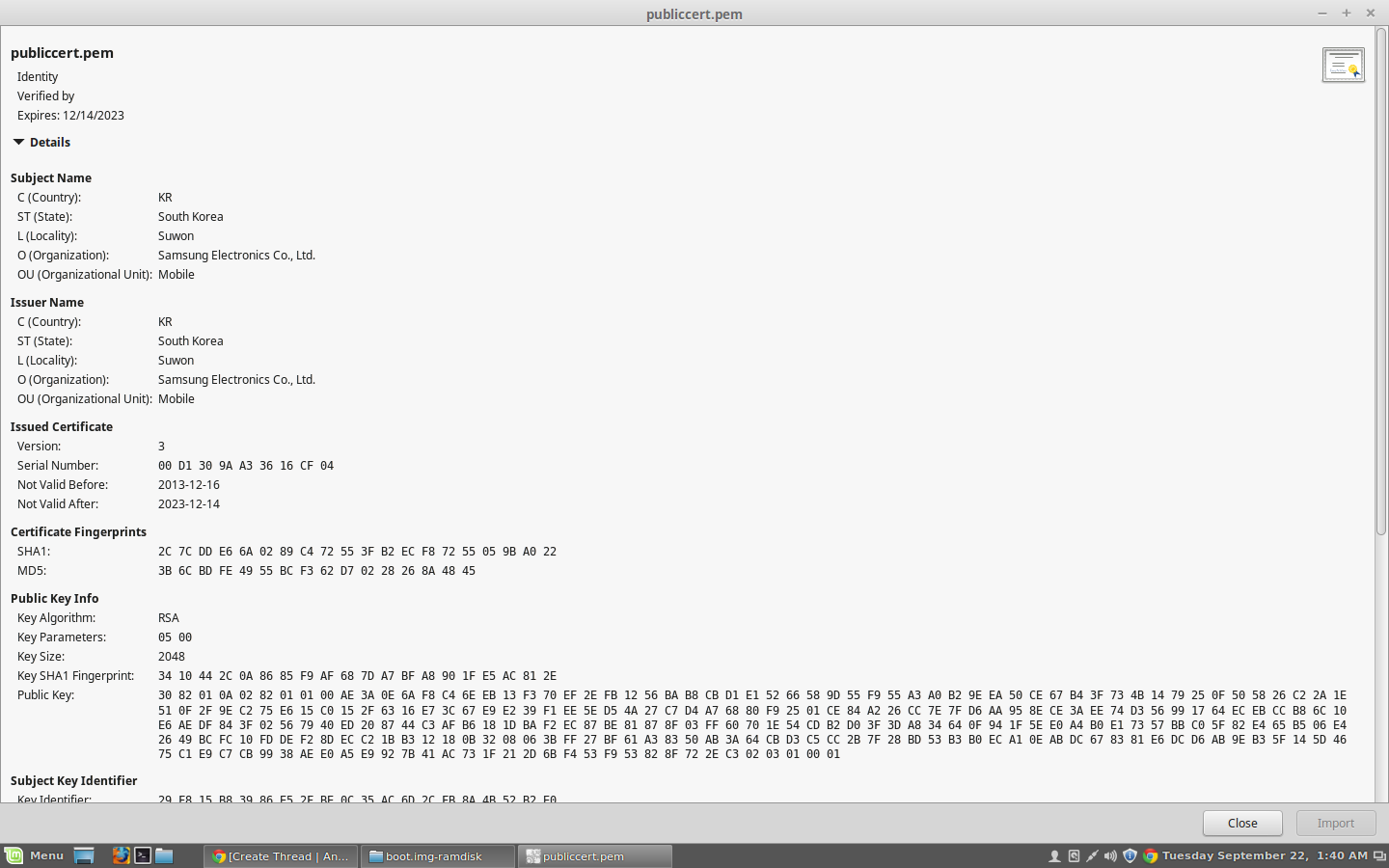The width and height of the screenshot is (1389, 868).
Task: Click the vertical scrollbar handle
Action: [1381, 282]
